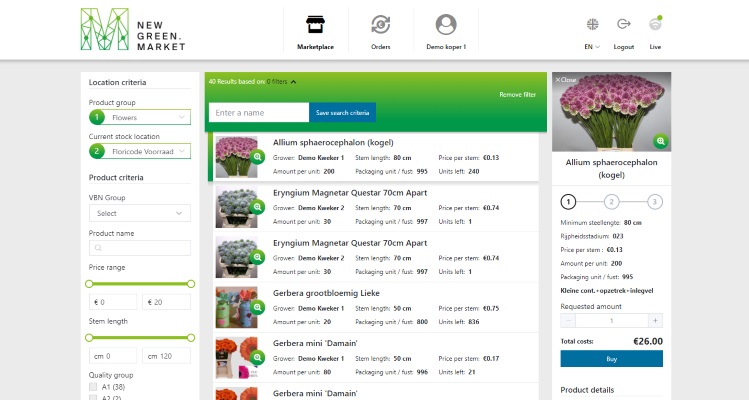
Task: Click the Enter a name input field
Action: pos(259,113)
